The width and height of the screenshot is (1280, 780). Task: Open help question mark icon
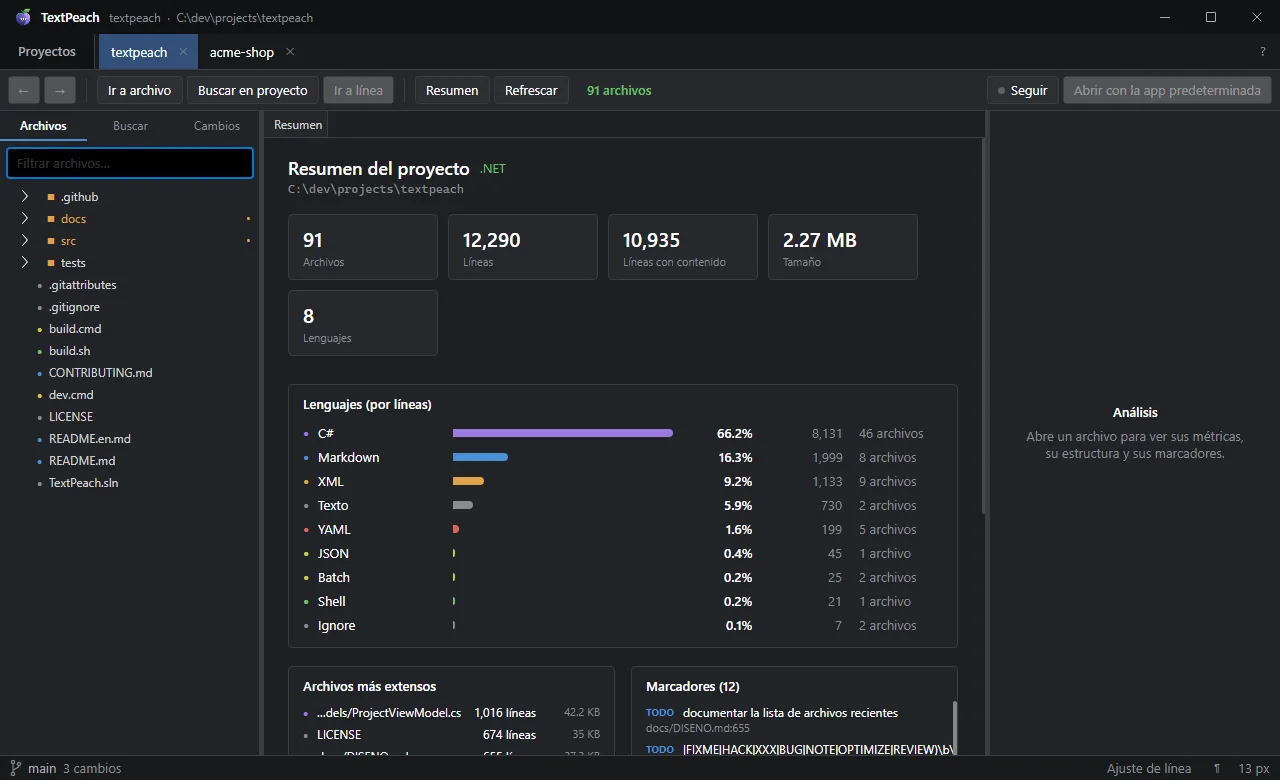tap(1263, 52)
